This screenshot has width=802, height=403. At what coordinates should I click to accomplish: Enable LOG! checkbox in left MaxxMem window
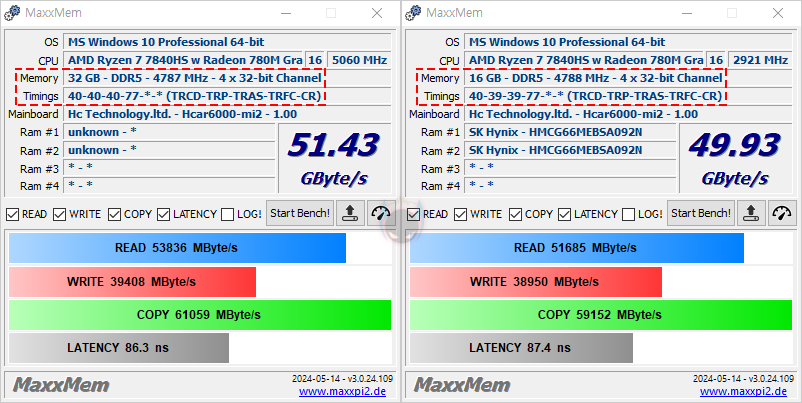click(228, 214)
